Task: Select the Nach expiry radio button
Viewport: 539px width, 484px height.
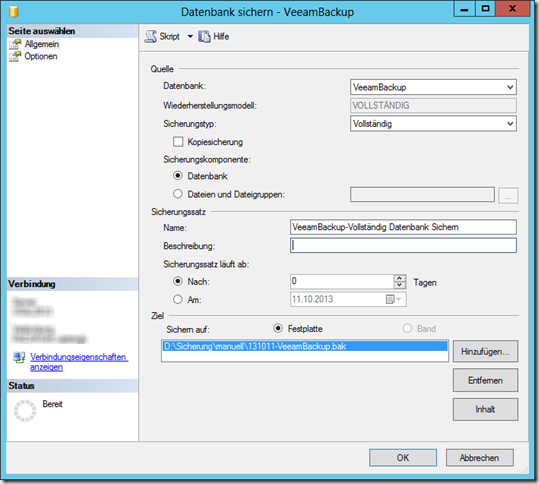Action: pos(178,281)
